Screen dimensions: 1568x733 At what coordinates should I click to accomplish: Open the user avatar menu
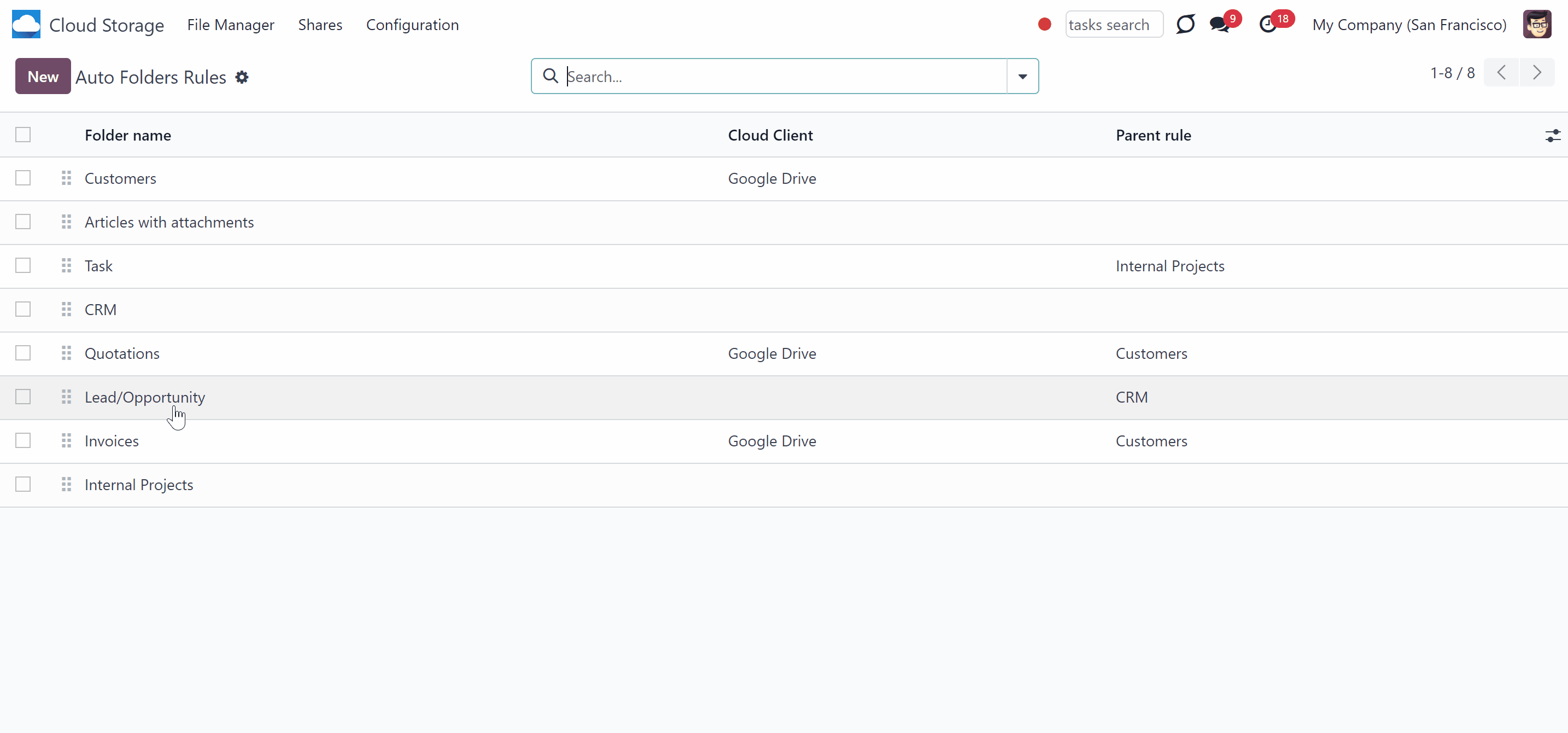(1537, 25)
